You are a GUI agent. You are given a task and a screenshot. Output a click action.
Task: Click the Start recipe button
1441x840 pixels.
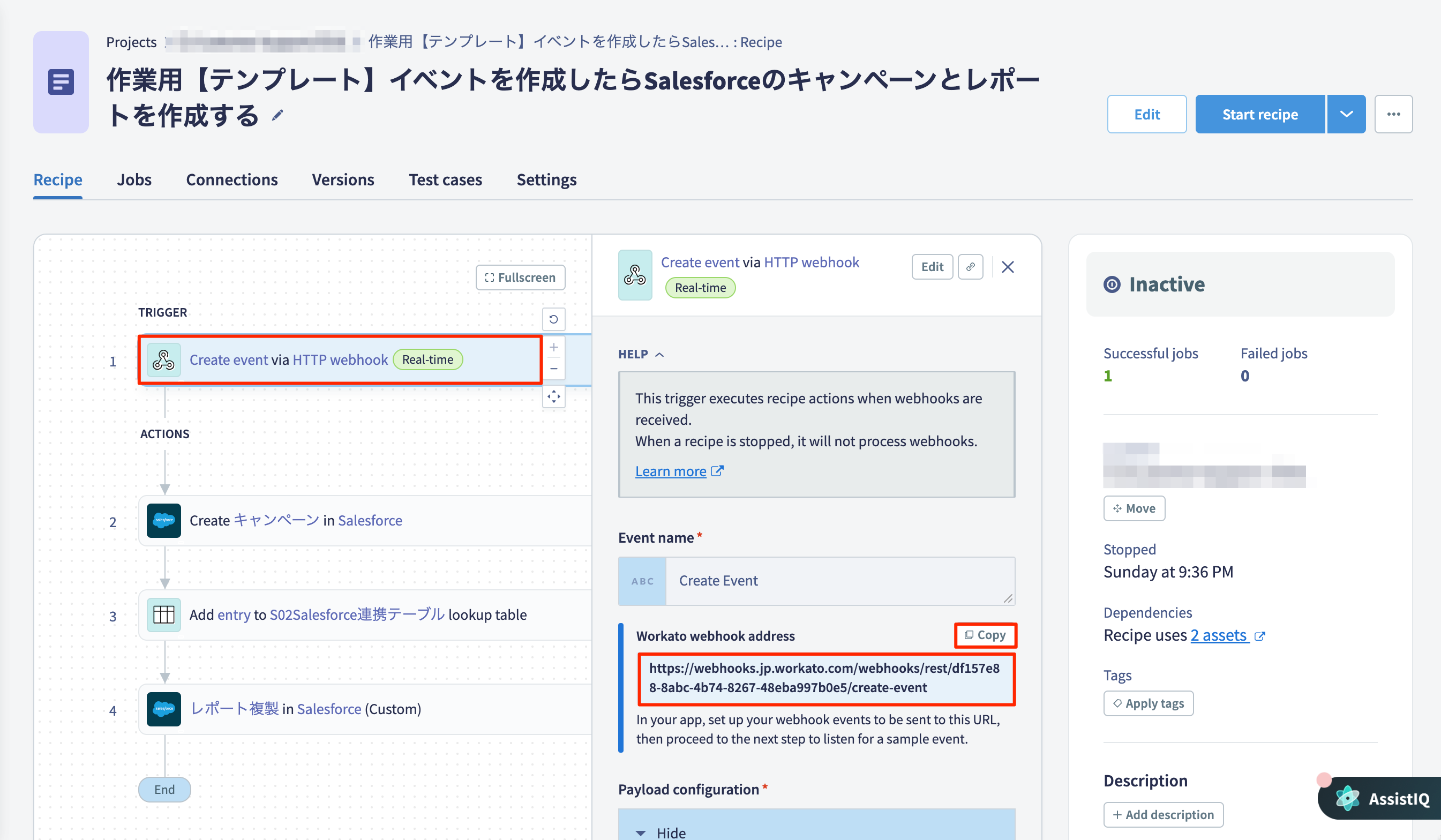1260,114
